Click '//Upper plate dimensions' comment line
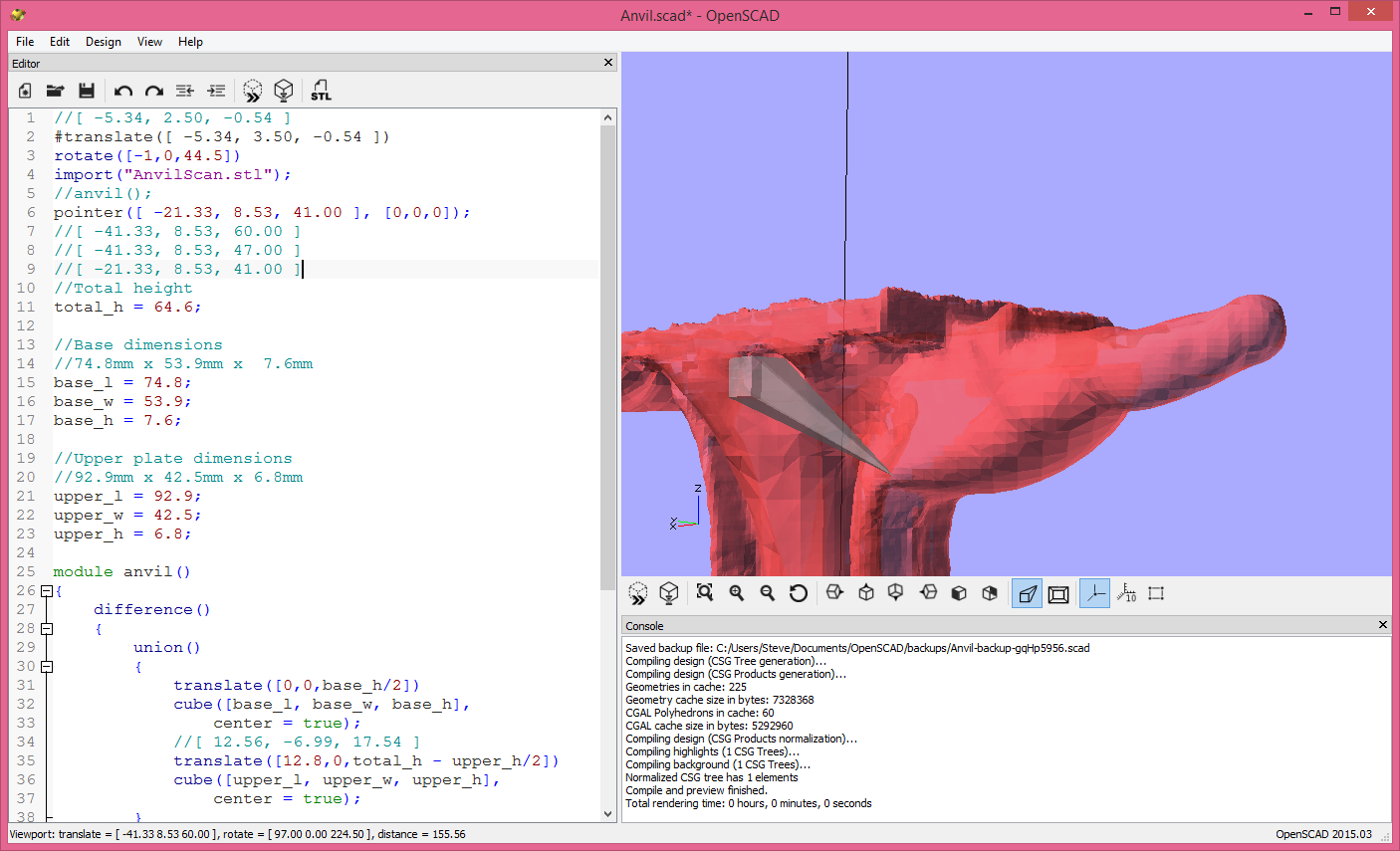1400x851 pixels. pos(173,458)
